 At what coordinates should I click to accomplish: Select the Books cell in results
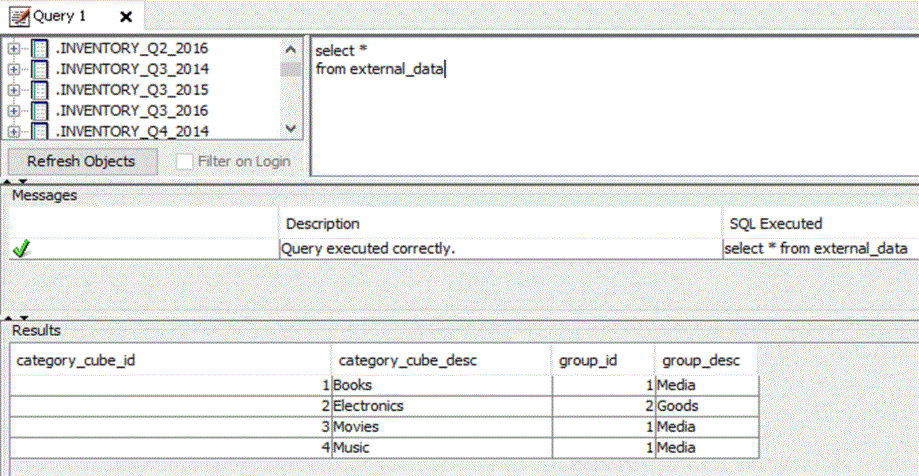tap(442, 386)
